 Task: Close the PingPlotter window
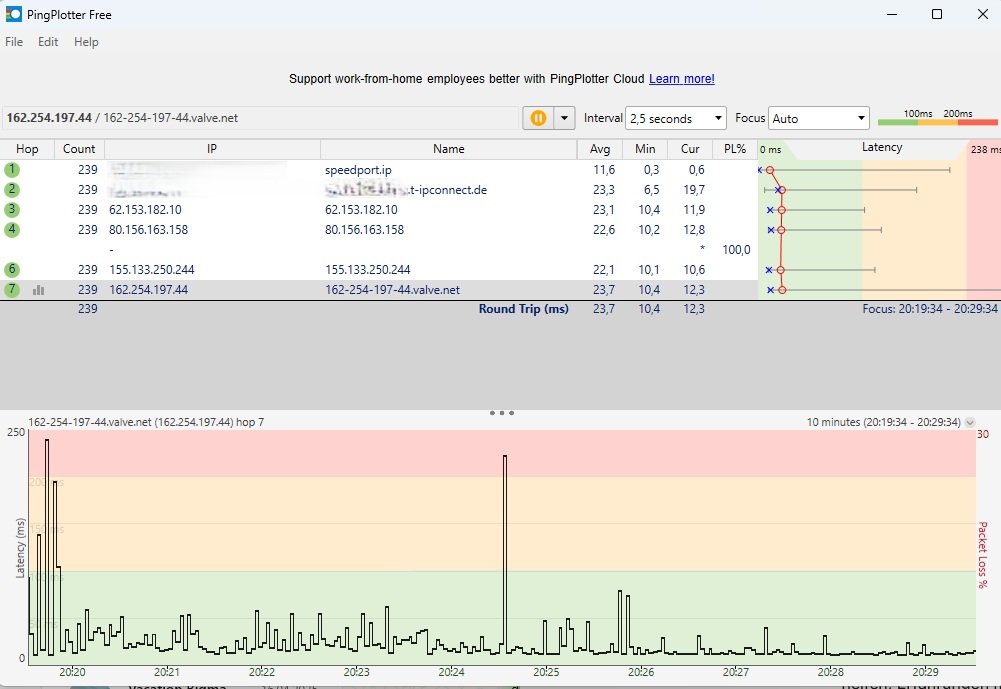[x=982, y=14]
